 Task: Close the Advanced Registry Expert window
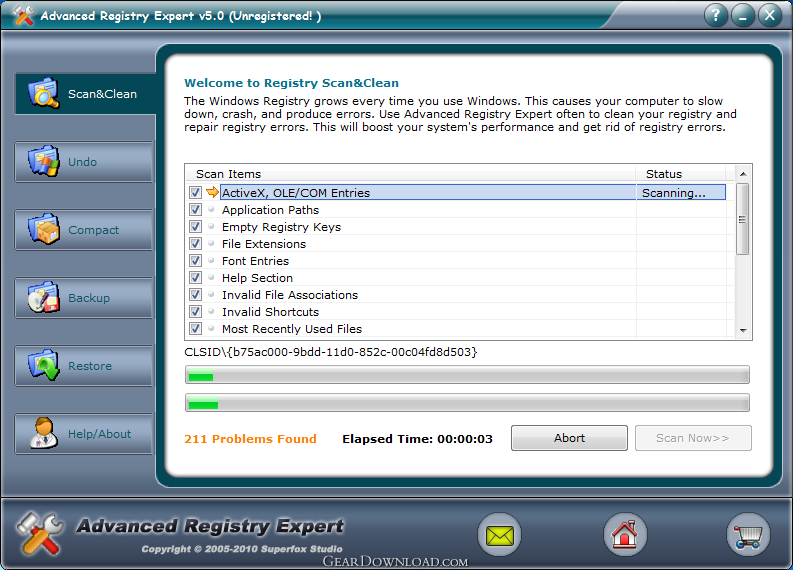click(770, 15)
